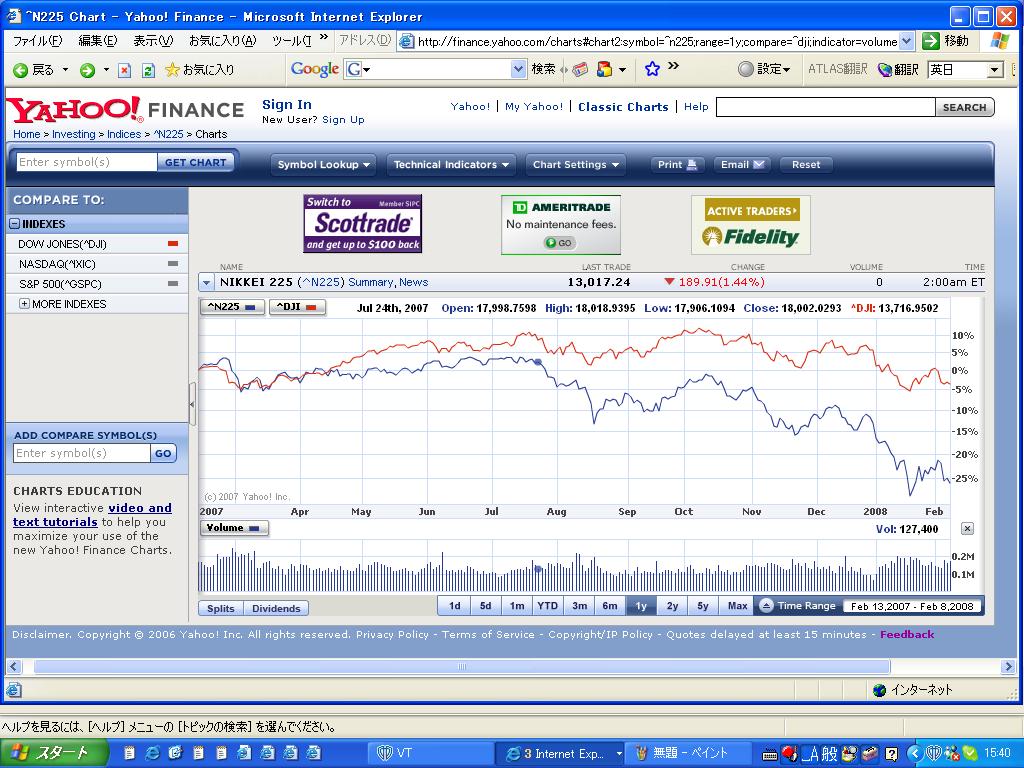Click the Reset chart button
Viewport: 1024px width, 768px height.
coord(806,165)
